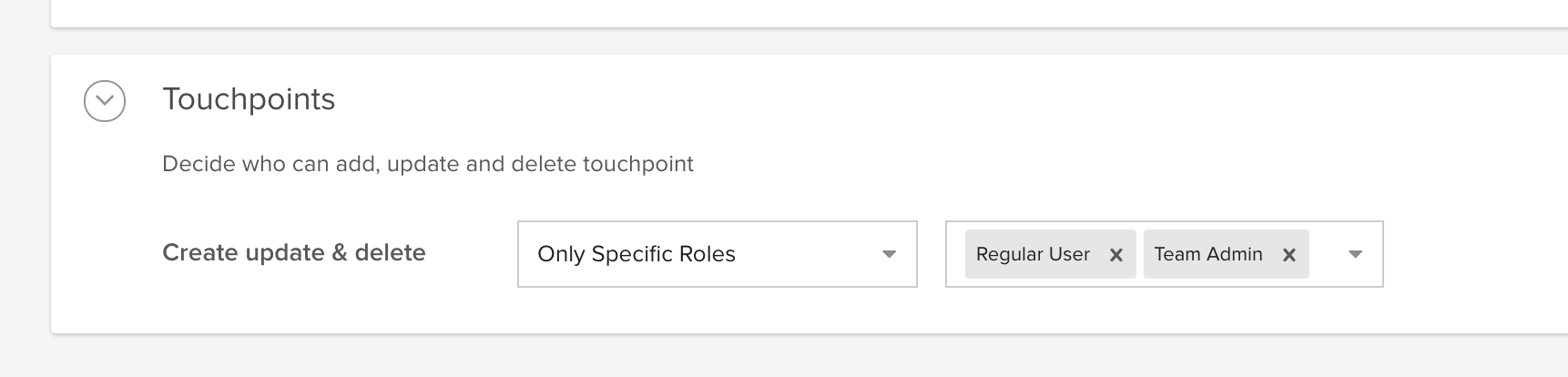The width and height of the screenshot is (1568, 377).
Task: Remove the Regular User role tag
Action: click(1116, 255)
